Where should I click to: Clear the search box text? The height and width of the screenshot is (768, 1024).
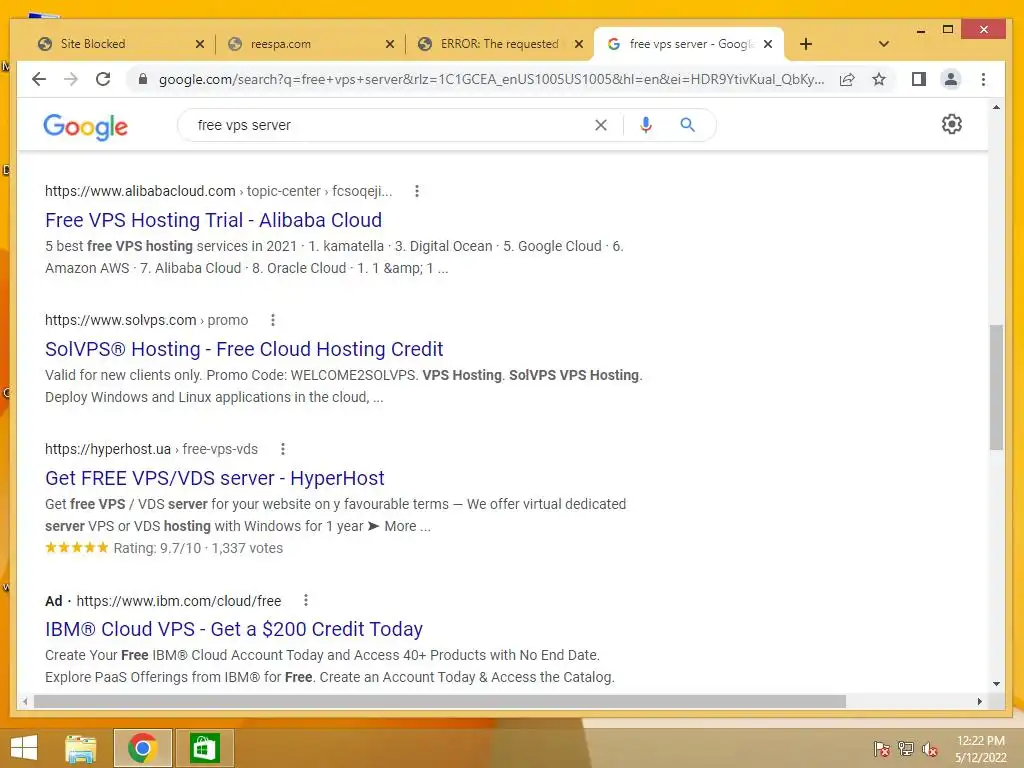pos(601,125)
